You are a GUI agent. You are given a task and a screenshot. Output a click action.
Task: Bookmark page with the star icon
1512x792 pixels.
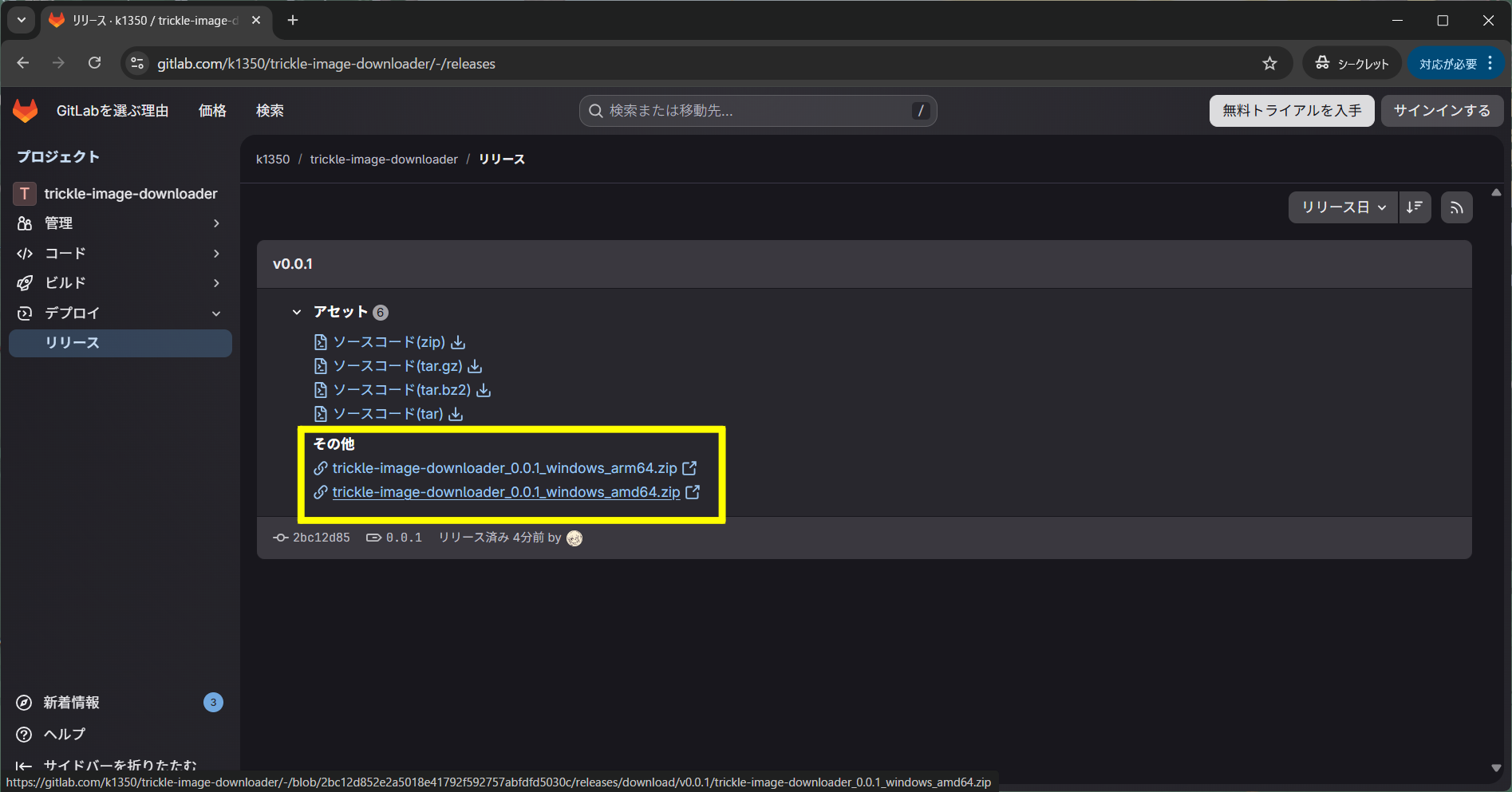click(1269, 64)
